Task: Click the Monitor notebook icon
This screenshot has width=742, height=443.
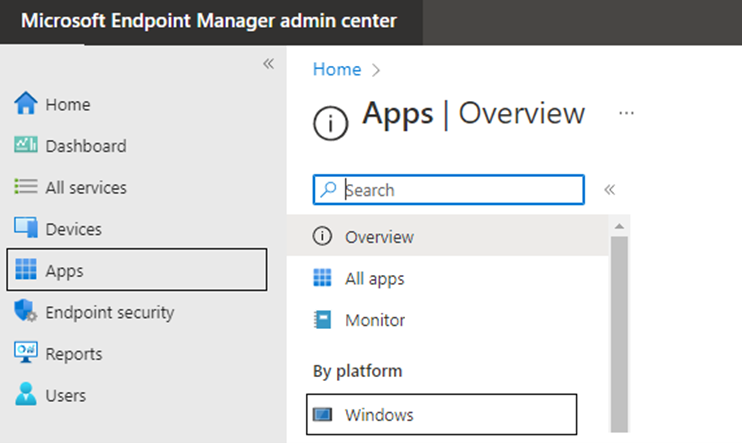Action: (x=322, y=319)
